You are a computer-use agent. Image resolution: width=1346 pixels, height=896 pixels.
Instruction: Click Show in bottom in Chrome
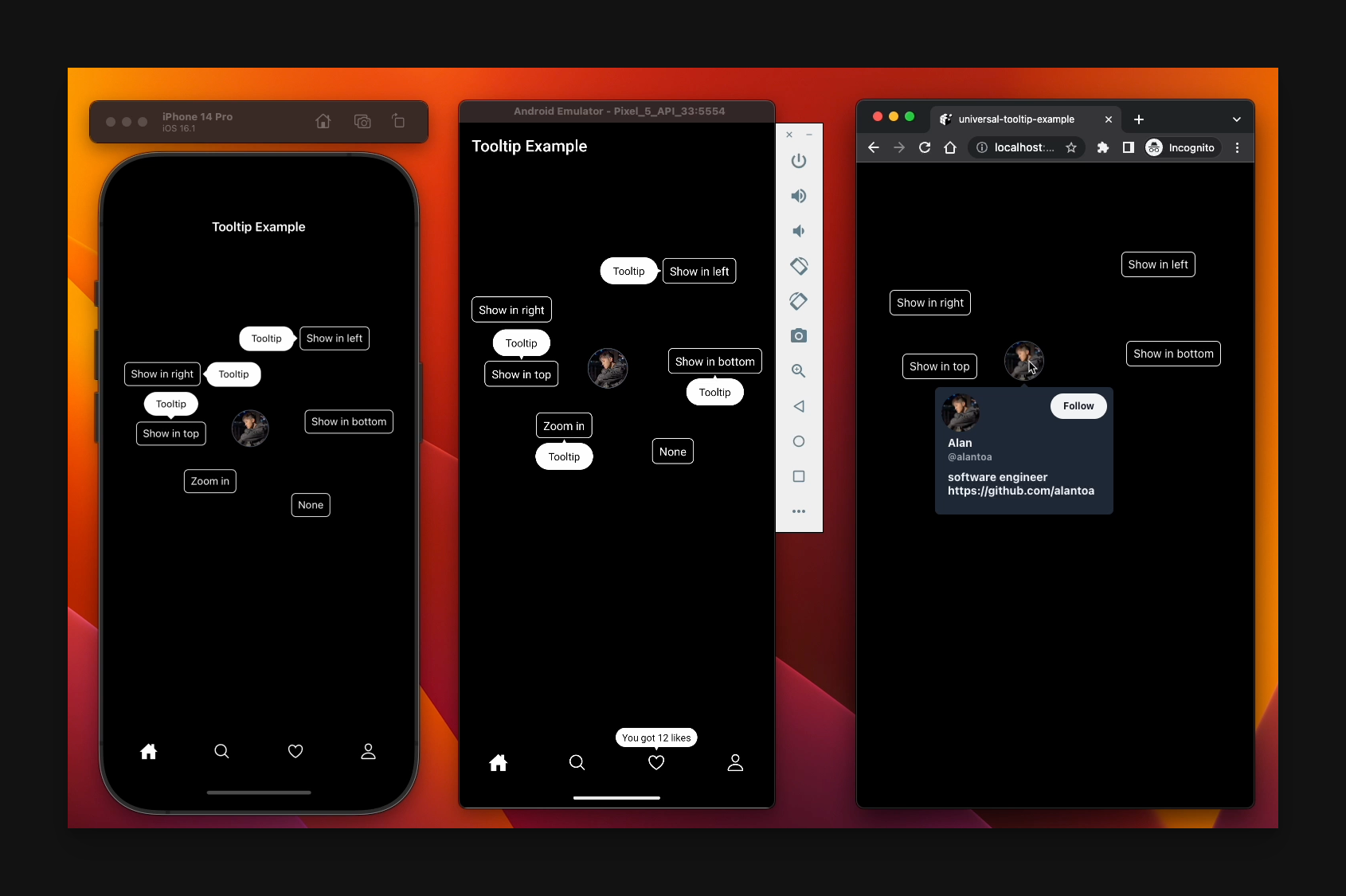1173,354
